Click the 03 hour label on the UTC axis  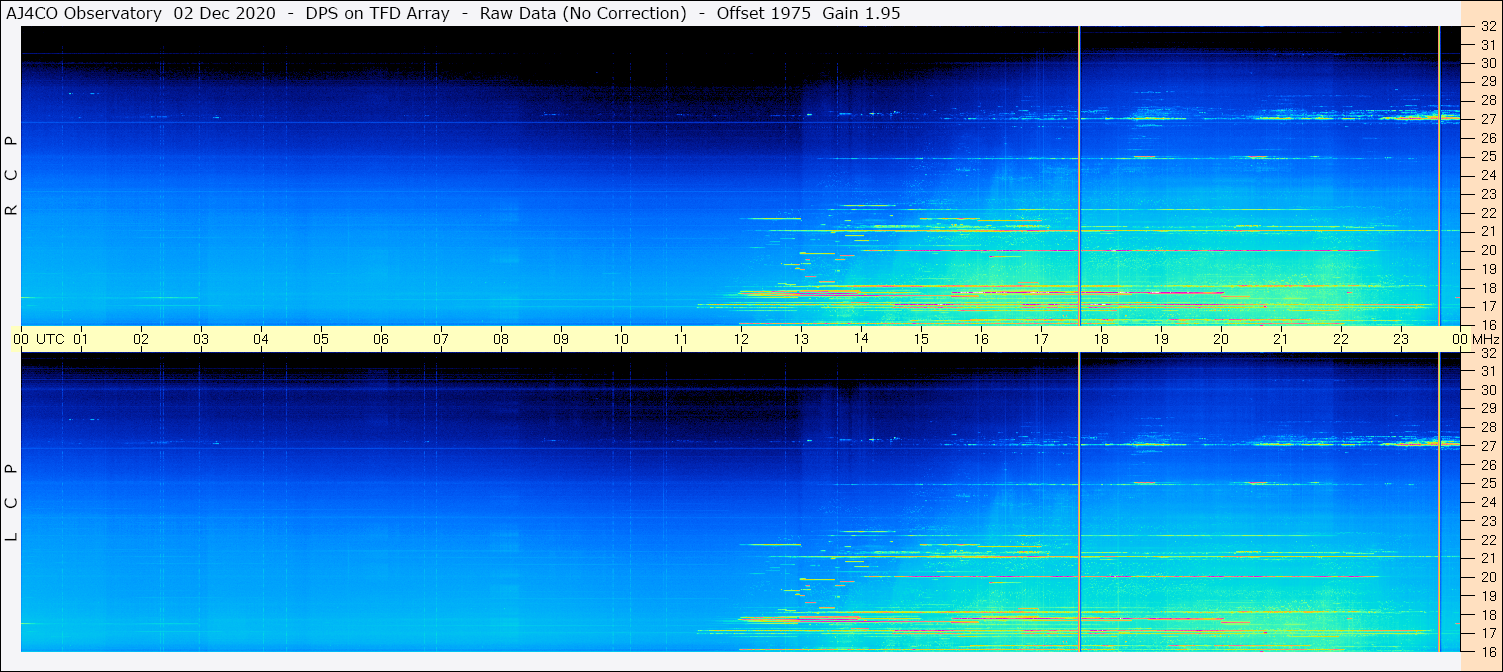(x=201, y=339)
